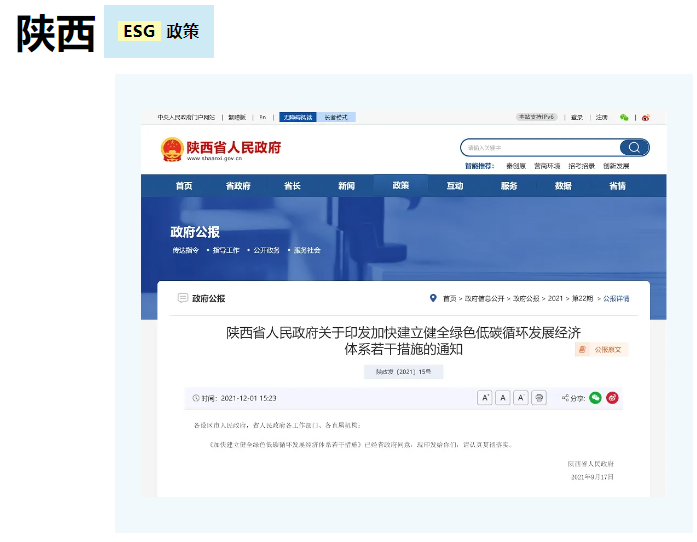Image resolution: width=697 pixels, height=542 pixels.
Task: Click 第22期 in the breadcrumb
Action: coord(582,298)
